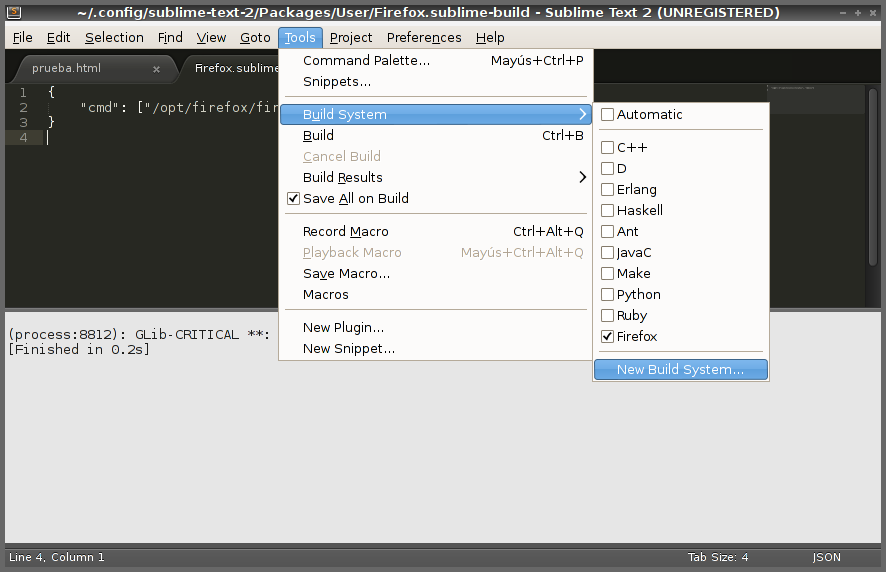This screenshot has height=572, width=886.
Task: Click the [Finished in 0.2s] output line
Action: 79,350
